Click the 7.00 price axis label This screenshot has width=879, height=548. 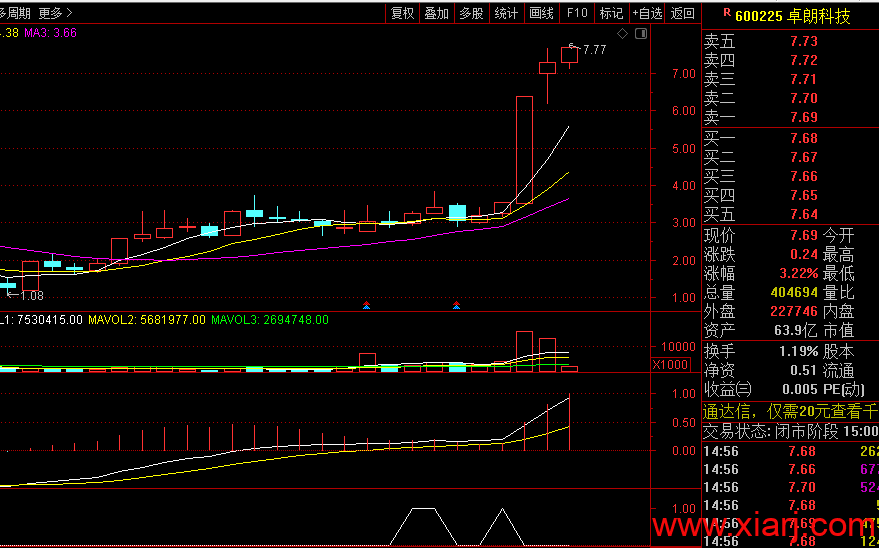pyautogui.click(x=684, y=73)
